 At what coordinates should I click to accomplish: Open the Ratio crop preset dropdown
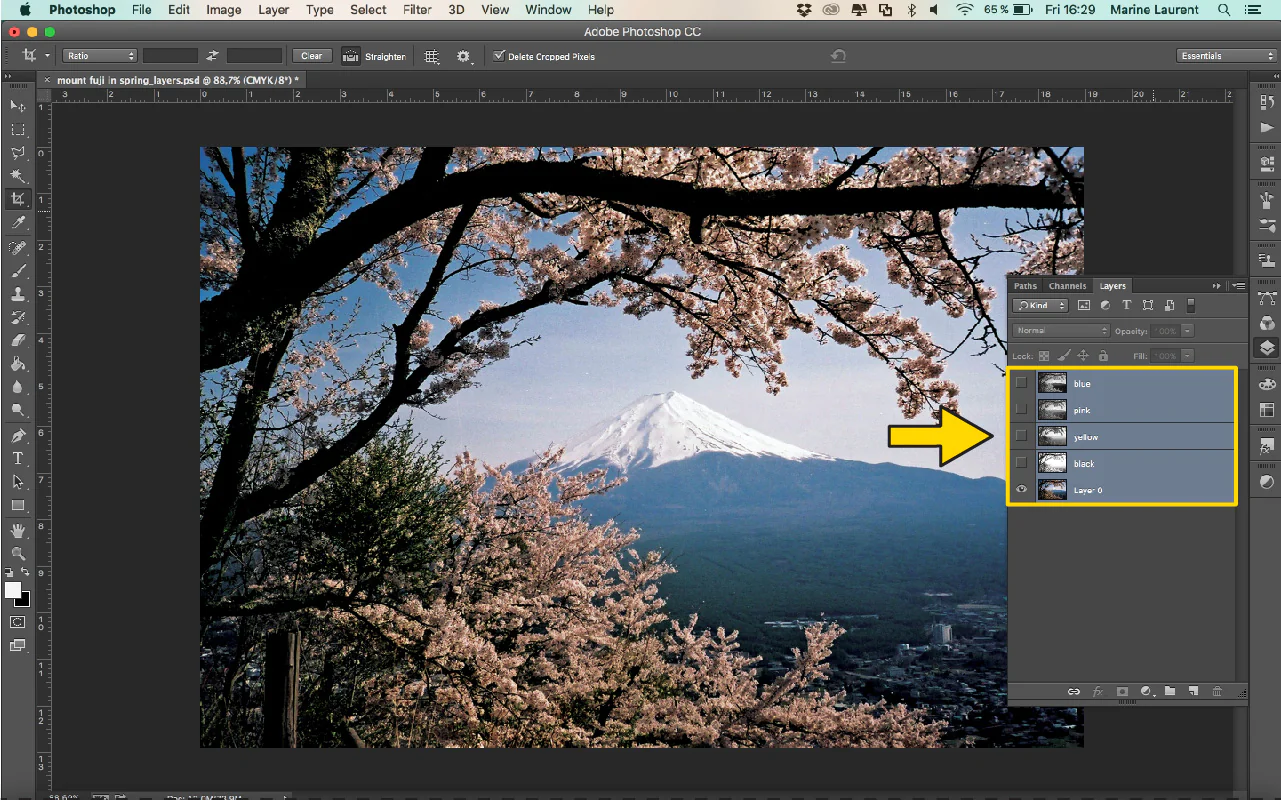(100, 56)
